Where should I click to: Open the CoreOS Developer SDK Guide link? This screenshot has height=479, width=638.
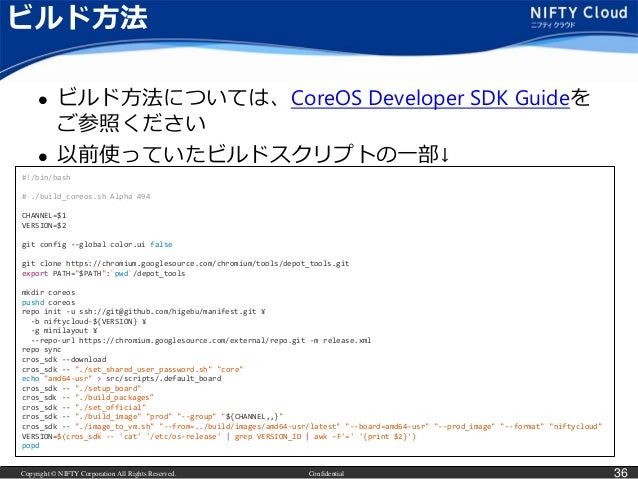click(x=430, y=98)
